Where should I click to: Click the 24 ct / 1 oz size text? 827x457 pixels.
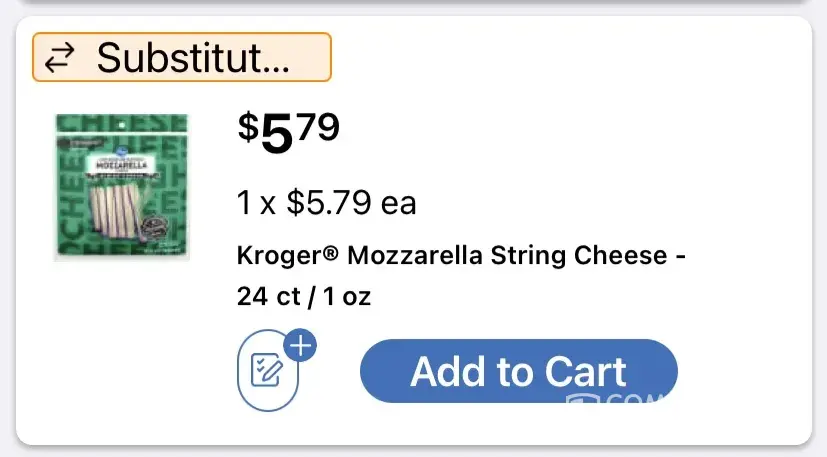pos(304,297)
